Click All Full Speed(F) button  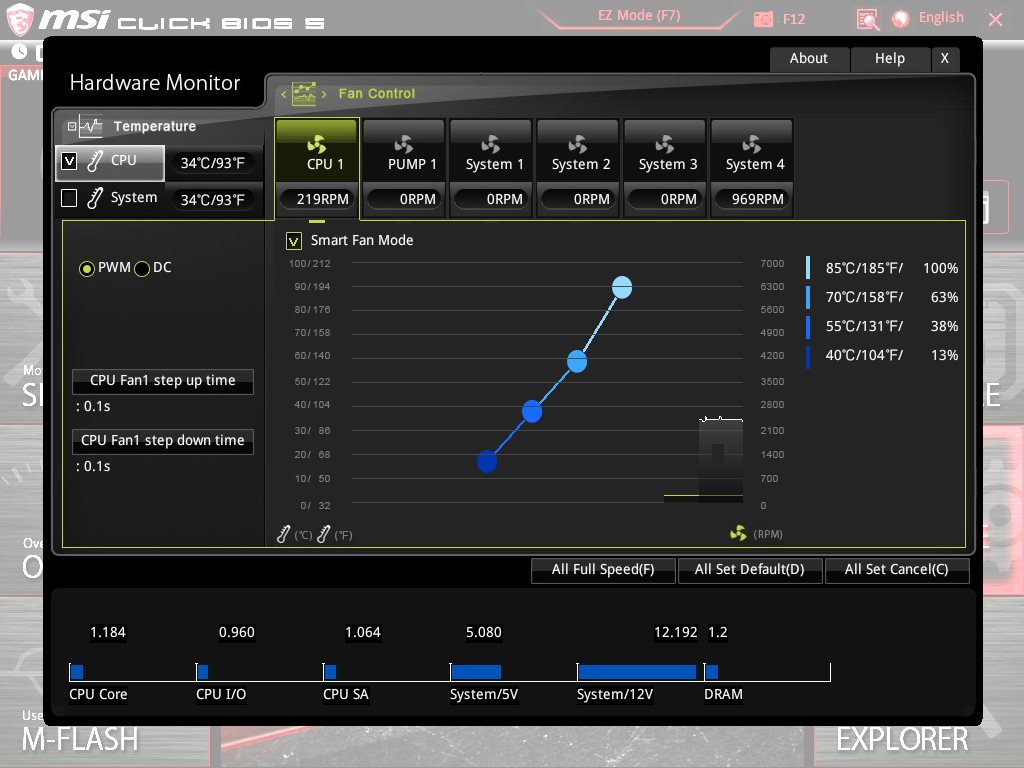603,569
